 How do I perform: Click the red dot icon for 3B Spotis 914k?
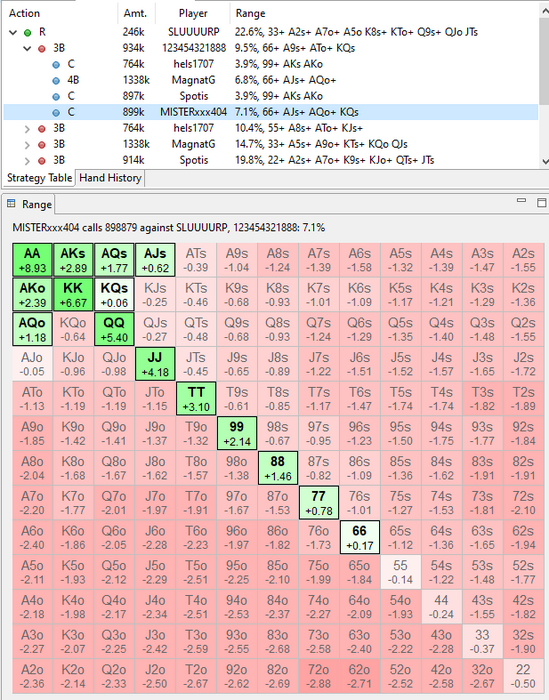42,161
